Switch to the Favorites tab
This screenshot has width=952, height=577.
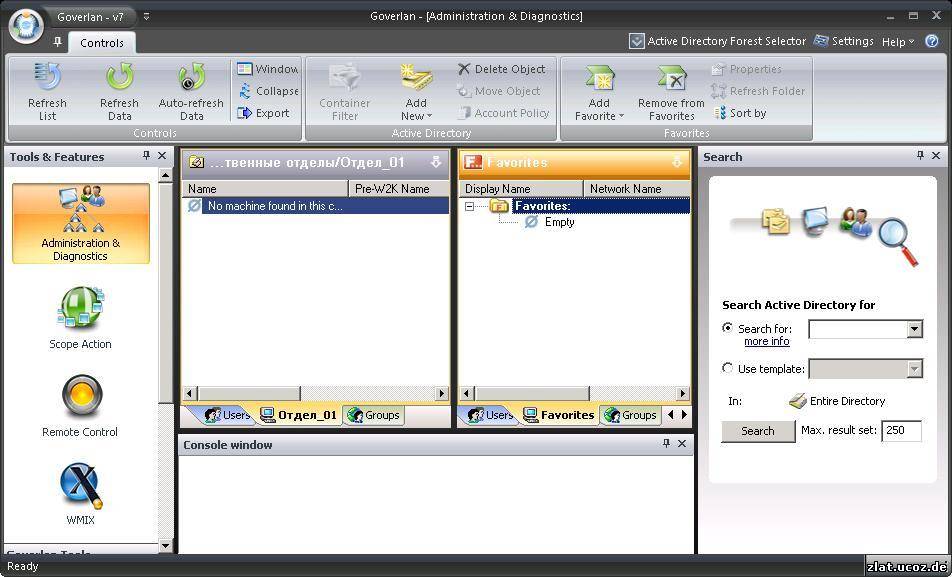(x=559, y=415)
